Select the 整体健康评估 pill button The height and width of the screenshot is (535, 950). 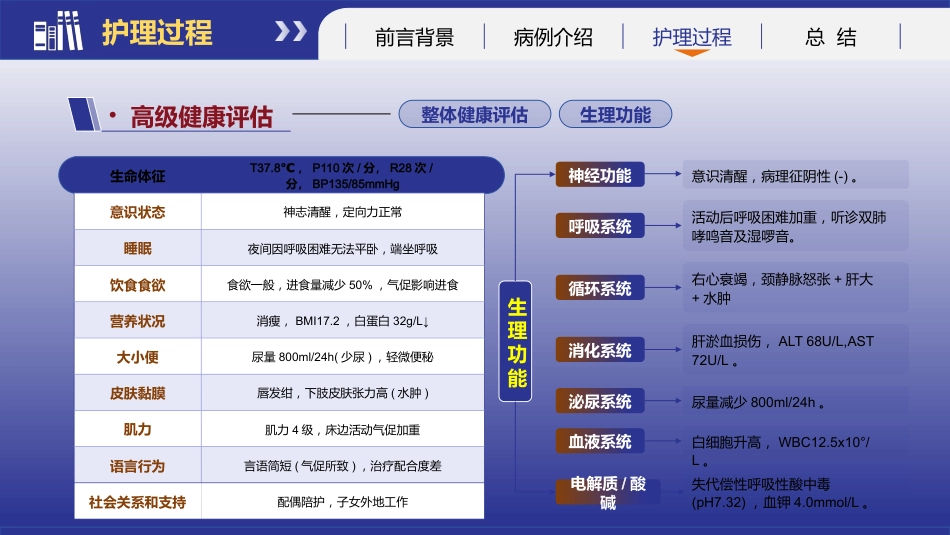(x=474, y=114)
